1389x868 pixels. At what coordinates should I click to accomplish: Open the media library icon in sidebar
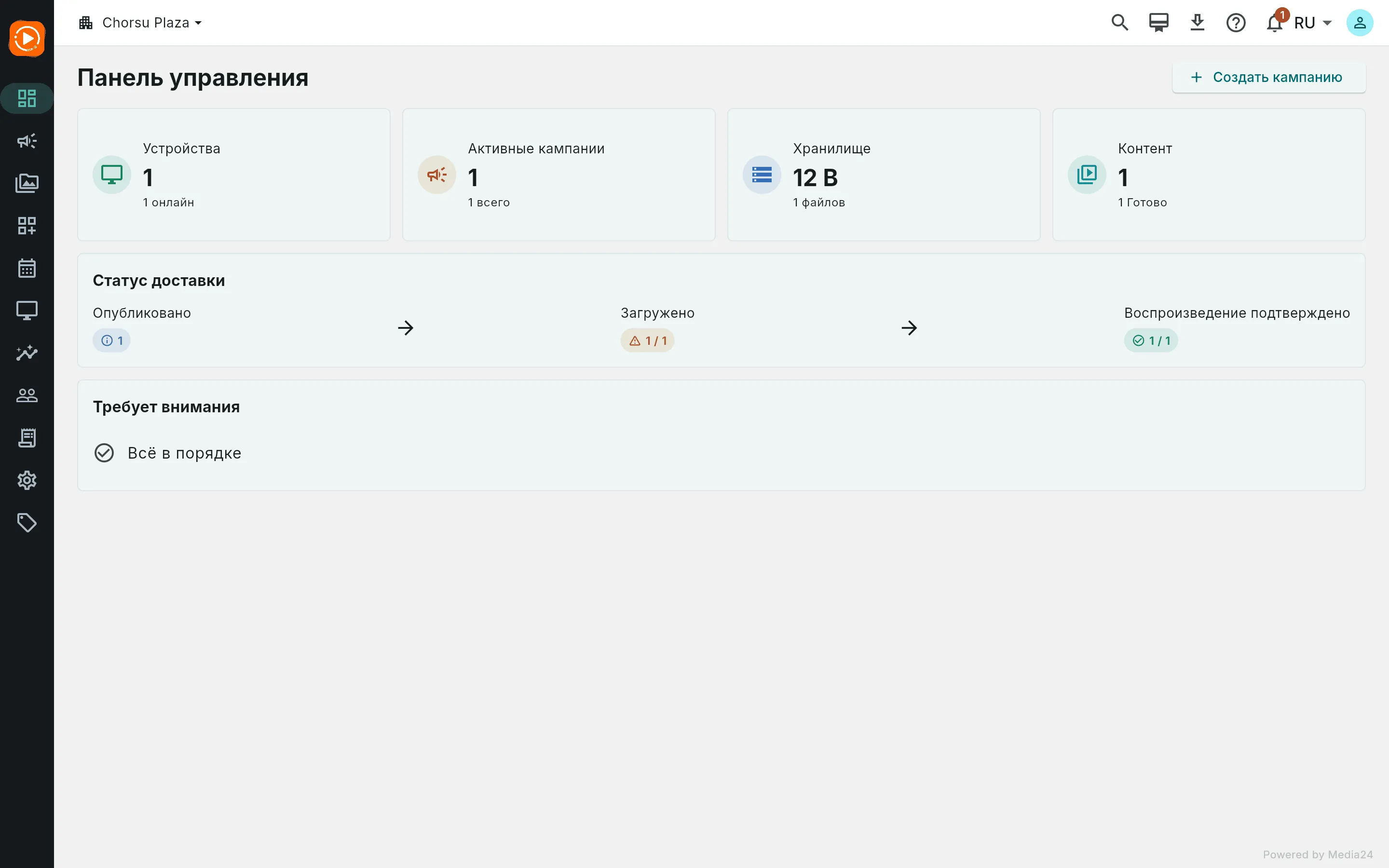[27, 183]
